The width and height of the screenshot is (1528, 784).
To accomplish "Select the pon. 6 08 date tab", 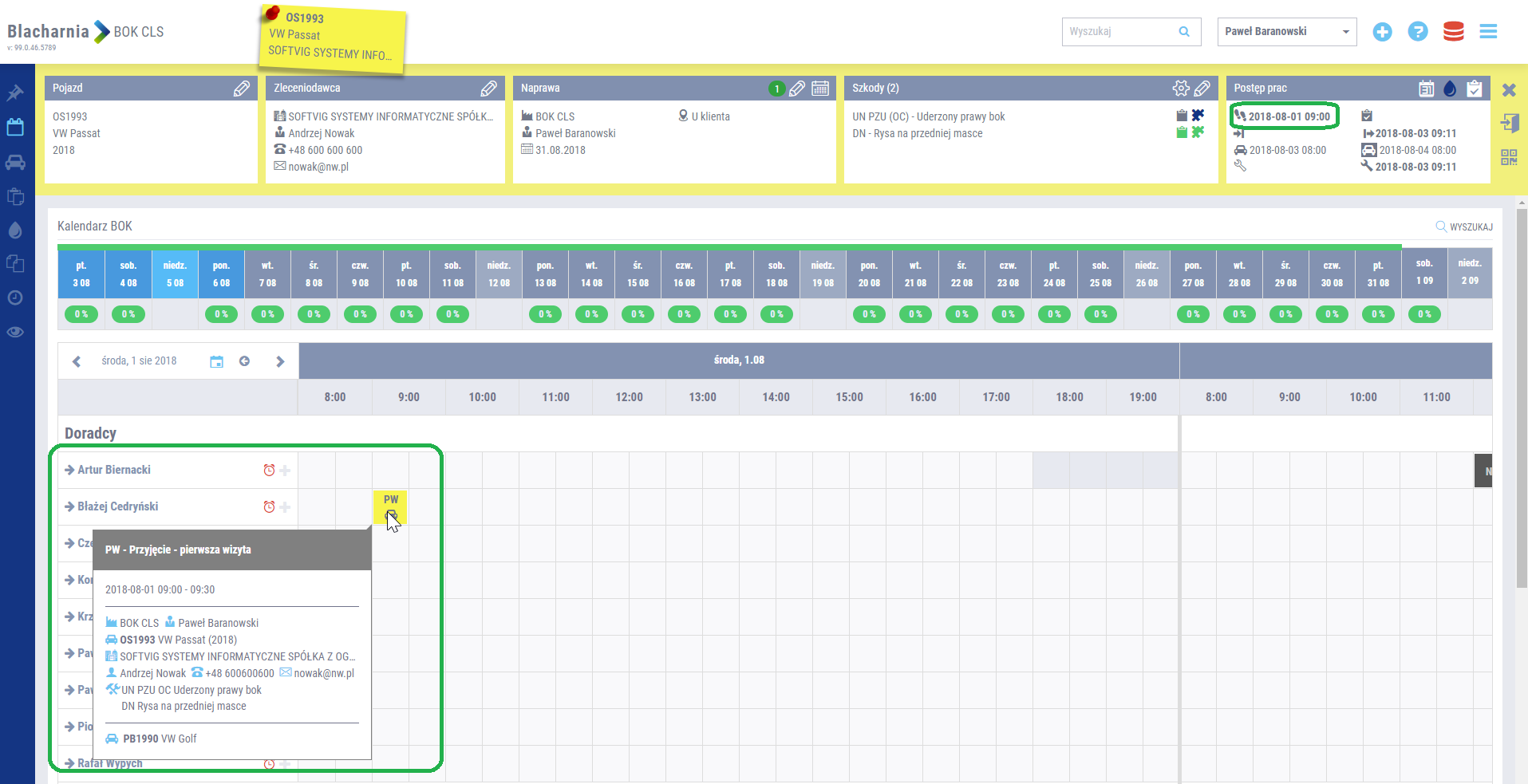I will click(x=221, y=274).
